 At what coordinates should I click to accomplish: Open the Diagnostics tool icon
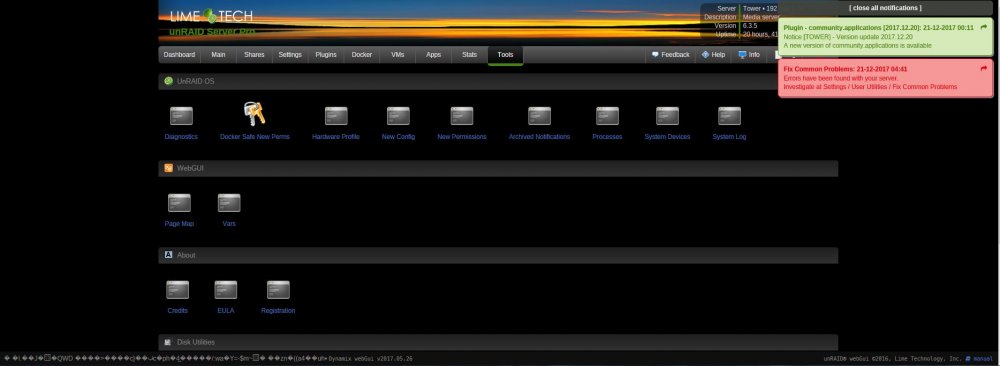[x=181, y=116]
